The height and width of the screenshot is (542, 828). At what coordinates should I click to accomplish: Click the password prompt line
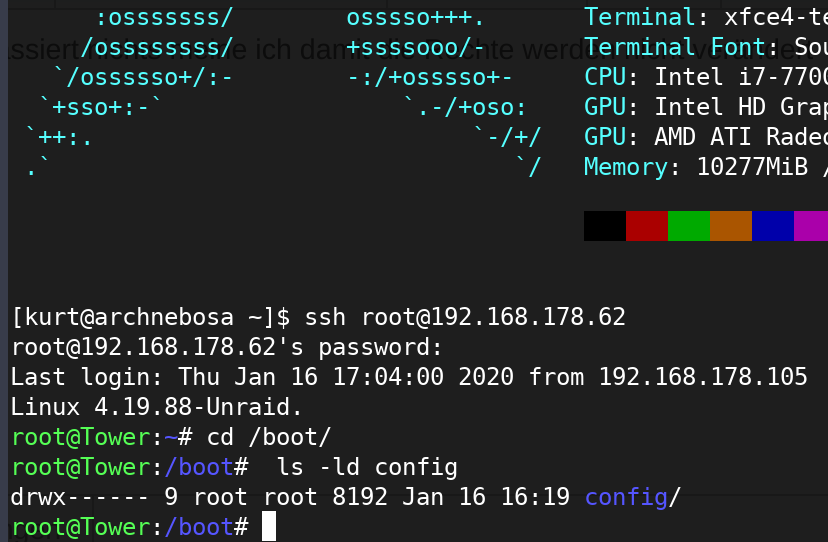227,347
